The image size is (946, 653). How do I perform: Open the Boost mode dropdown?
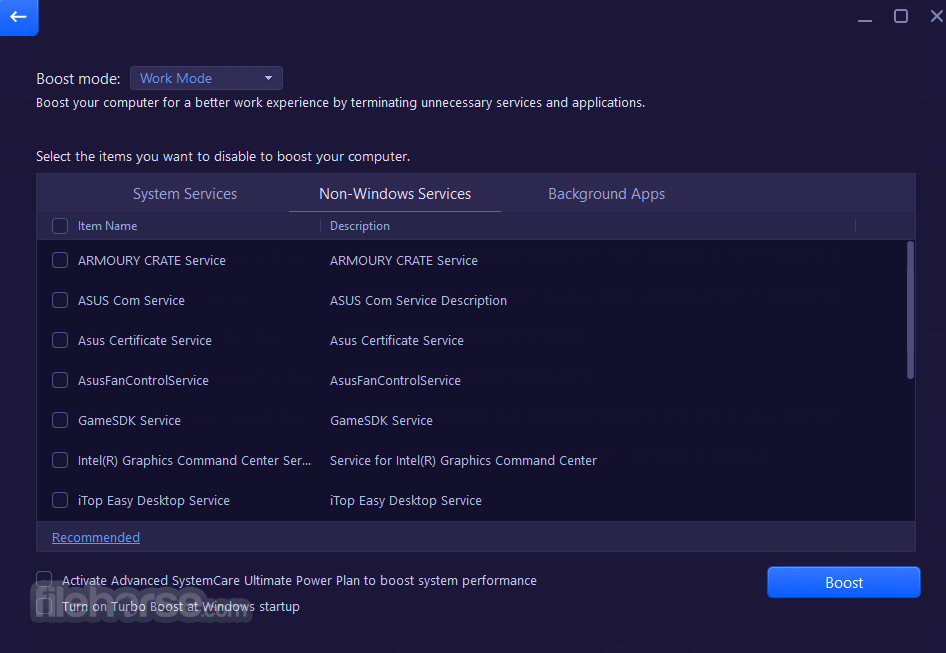pyautogui.click(x=206, y=78)
